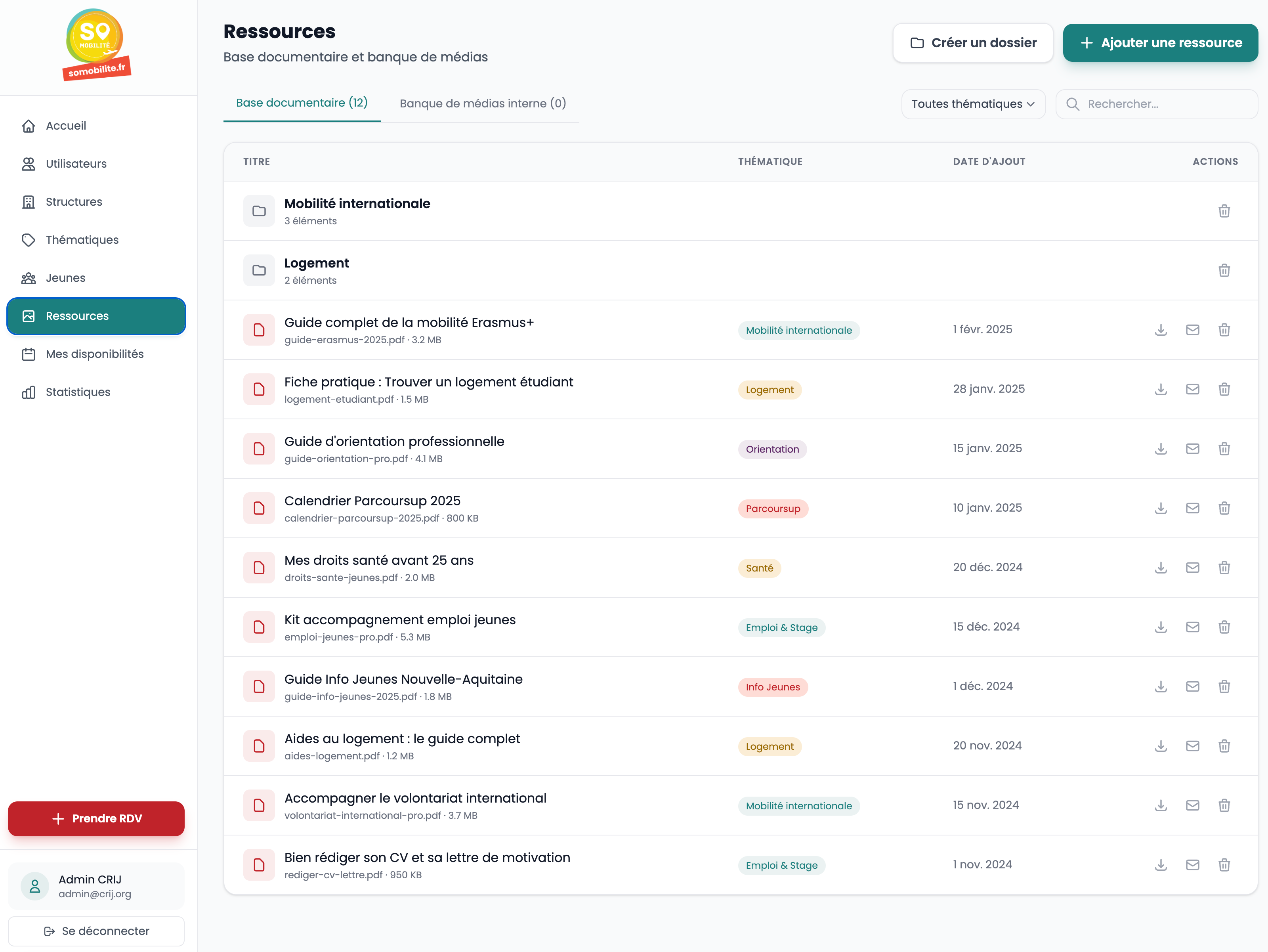The height and width of the screenshot is (952, 1268).
Task: Delete the Logement folder
Action: tap(1224, 270)
